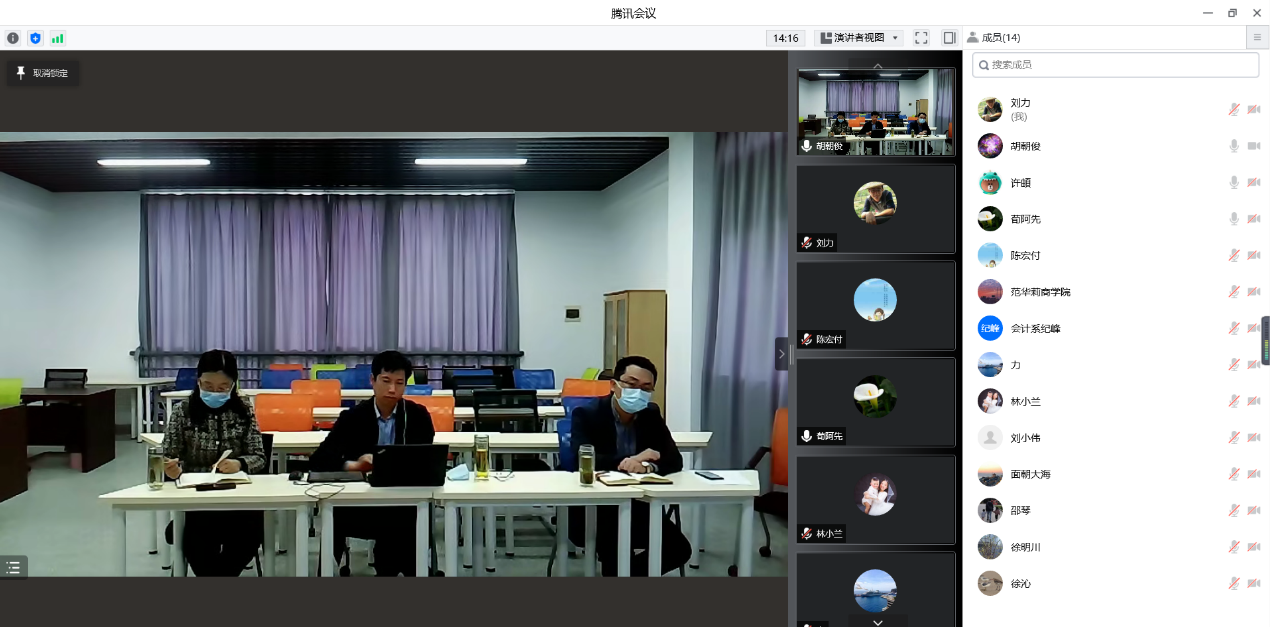The image size is (1270, 627).
Task: Click the 成员(14) panel header
Action: (x=994, y=38)
